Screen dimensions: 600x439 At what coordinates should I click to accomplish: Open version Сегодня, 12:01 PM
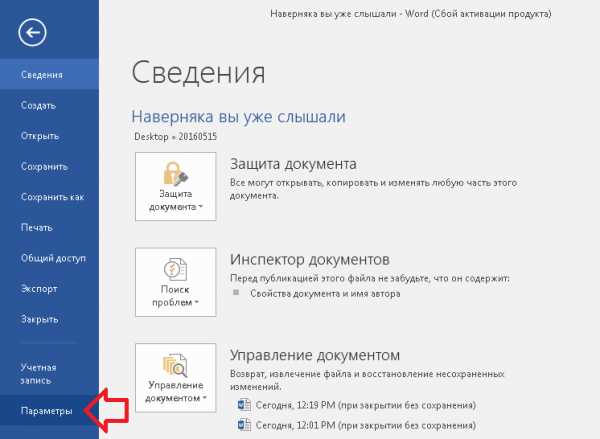[365, 425]
